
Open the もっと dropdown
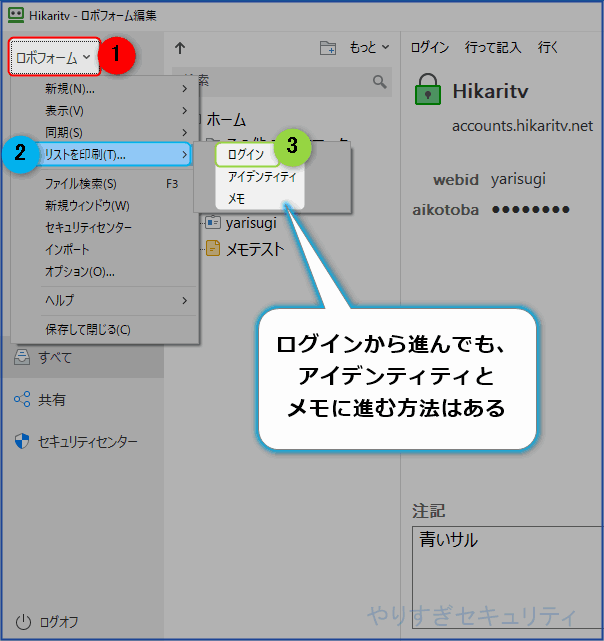tap(369, 48)
